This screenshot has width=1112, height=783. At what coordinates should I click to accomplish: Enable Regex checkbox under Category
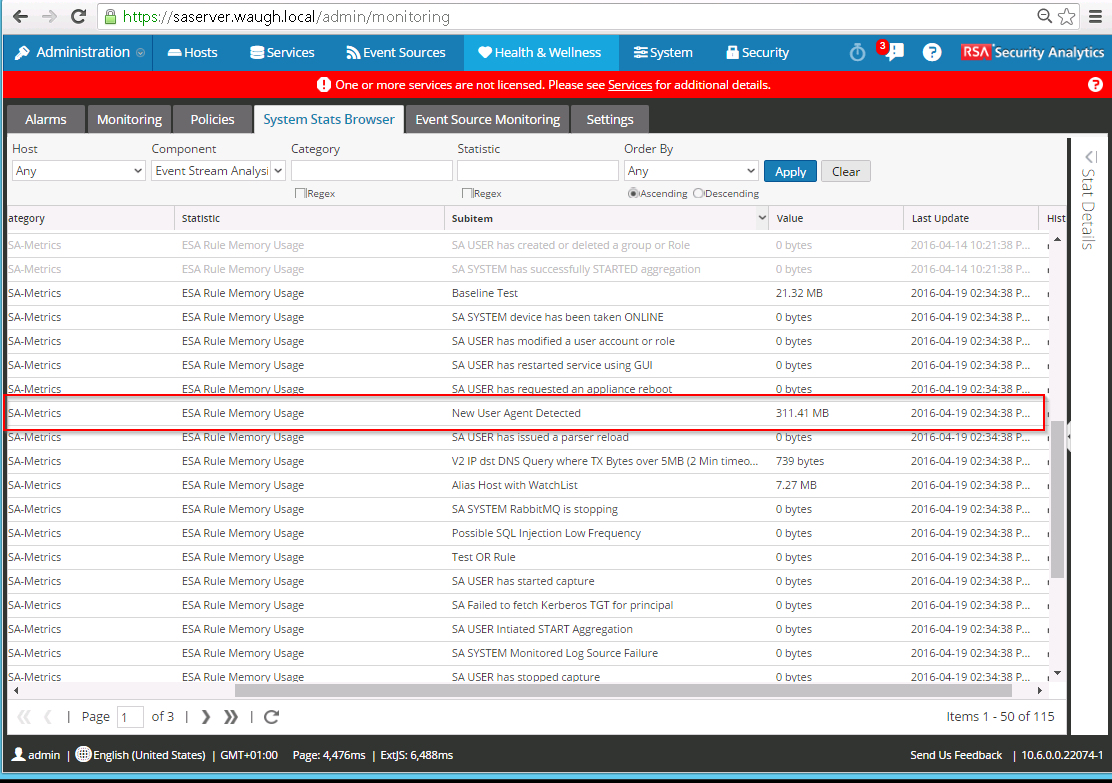click(x=300, y=193)
